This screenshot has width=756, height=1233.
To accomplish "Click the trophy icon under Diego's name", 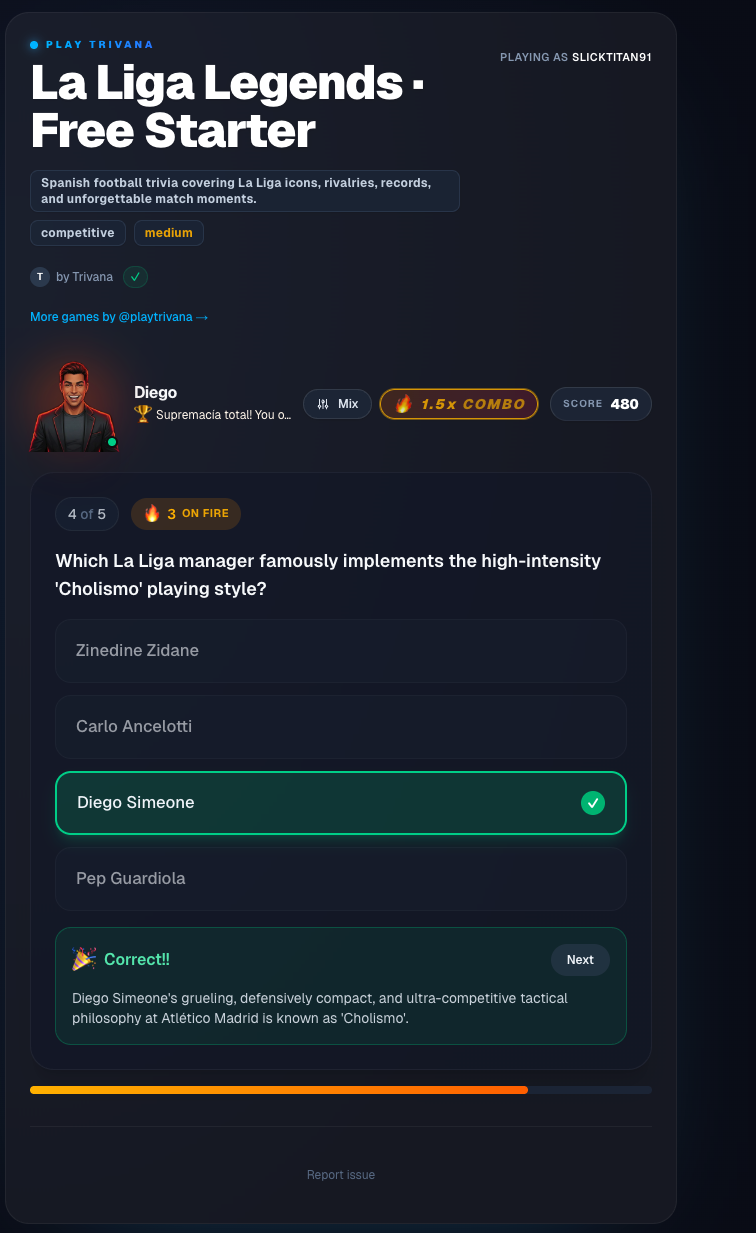I will pos(142,413).
